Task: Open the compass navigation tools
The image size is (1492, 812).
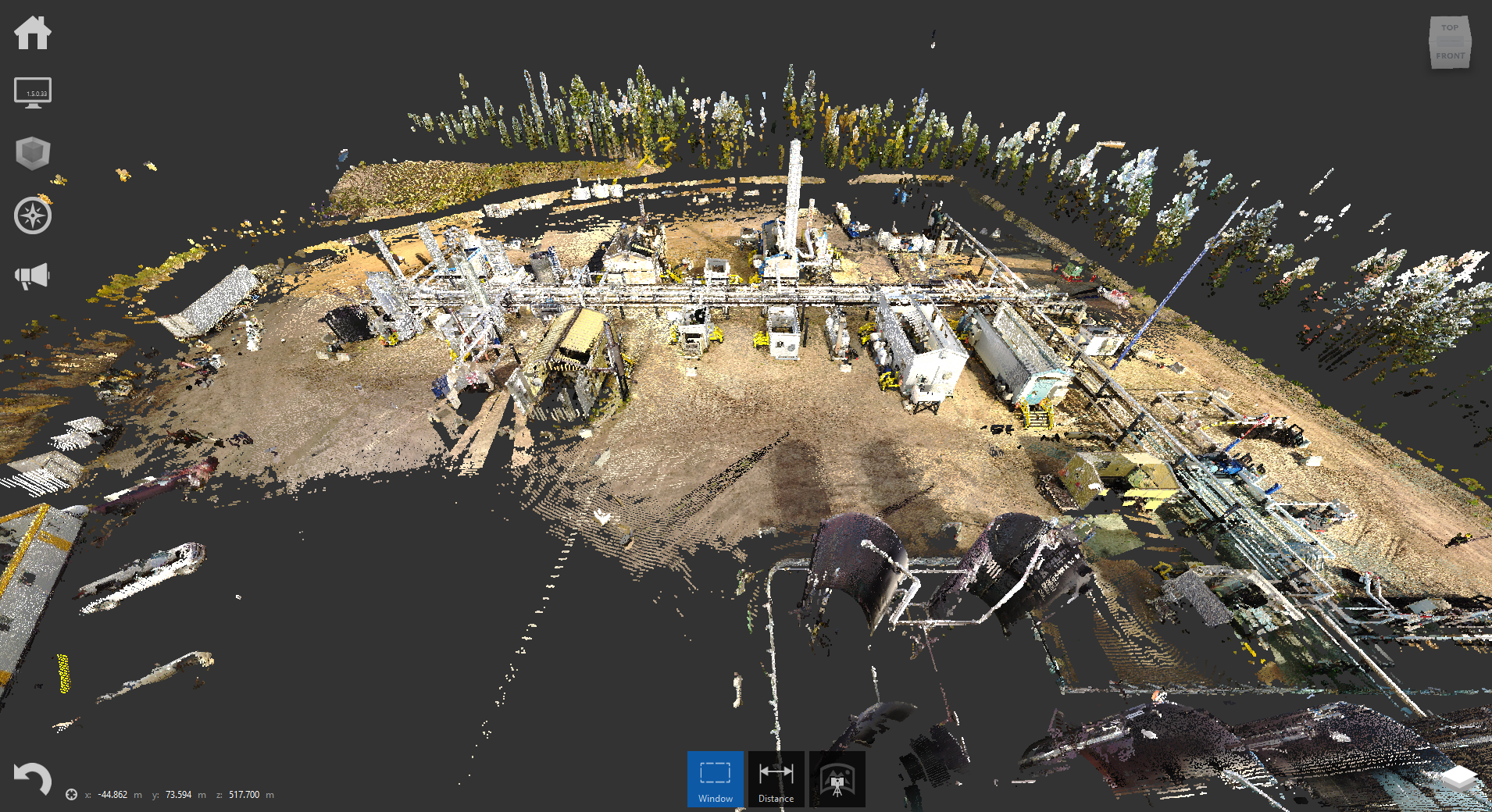Action: pos(33,216)
